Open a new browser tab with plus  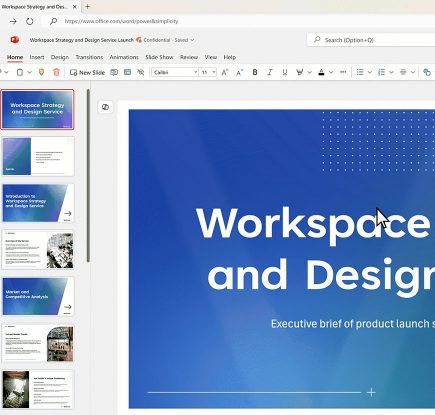tap(87, 6)
